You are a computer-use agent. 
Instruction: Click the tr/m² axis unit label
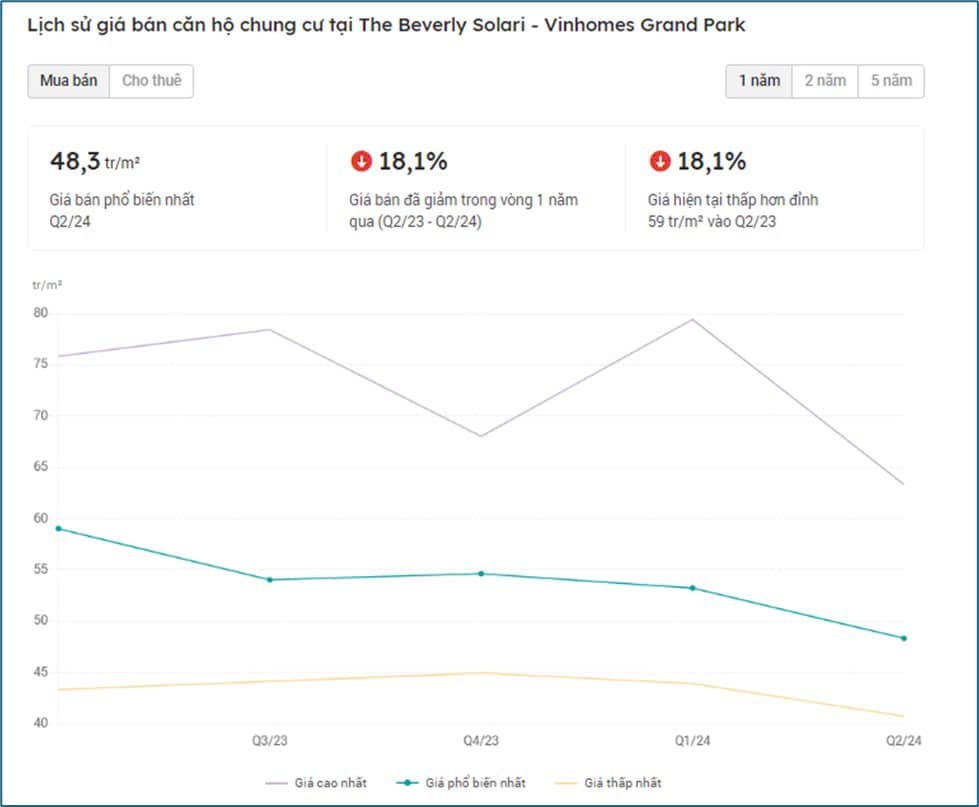click(x=47, y=285)
